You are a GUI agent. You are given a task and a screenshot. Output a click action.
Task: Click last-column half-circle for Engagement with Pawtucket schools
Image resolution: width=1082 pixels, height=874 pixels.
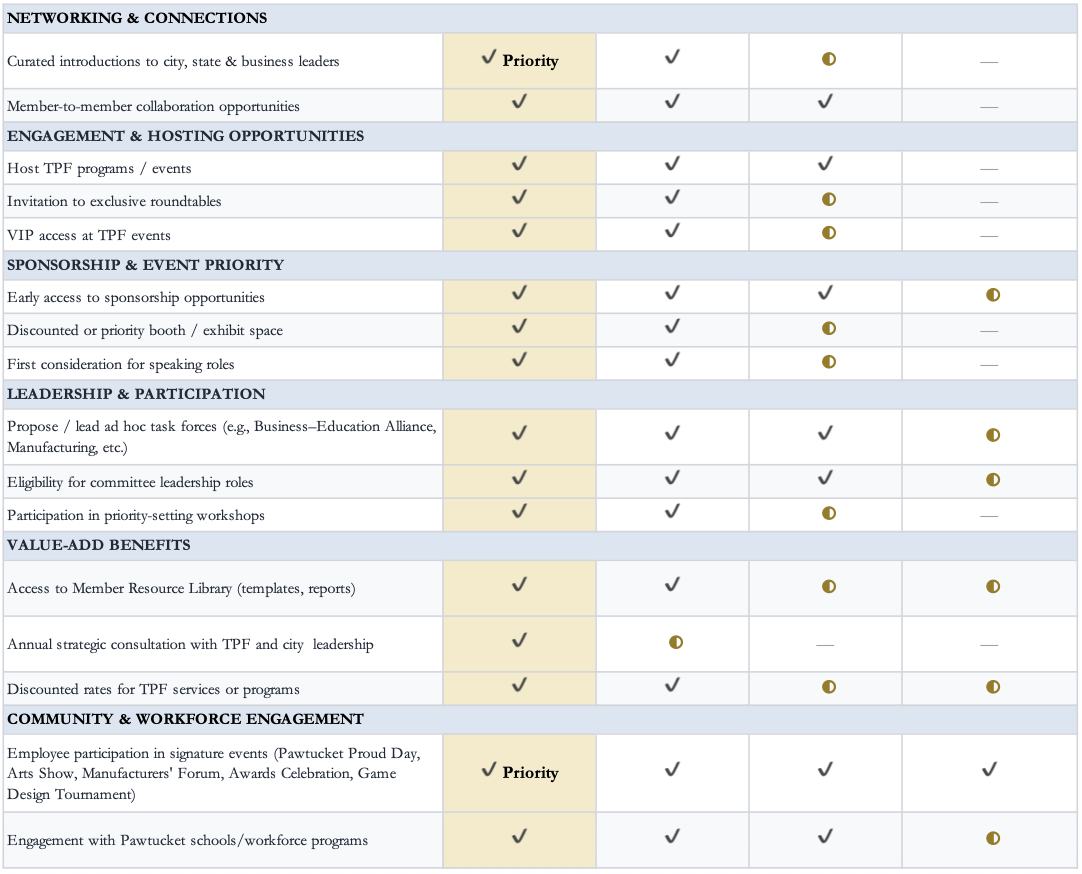pos(993,838)
